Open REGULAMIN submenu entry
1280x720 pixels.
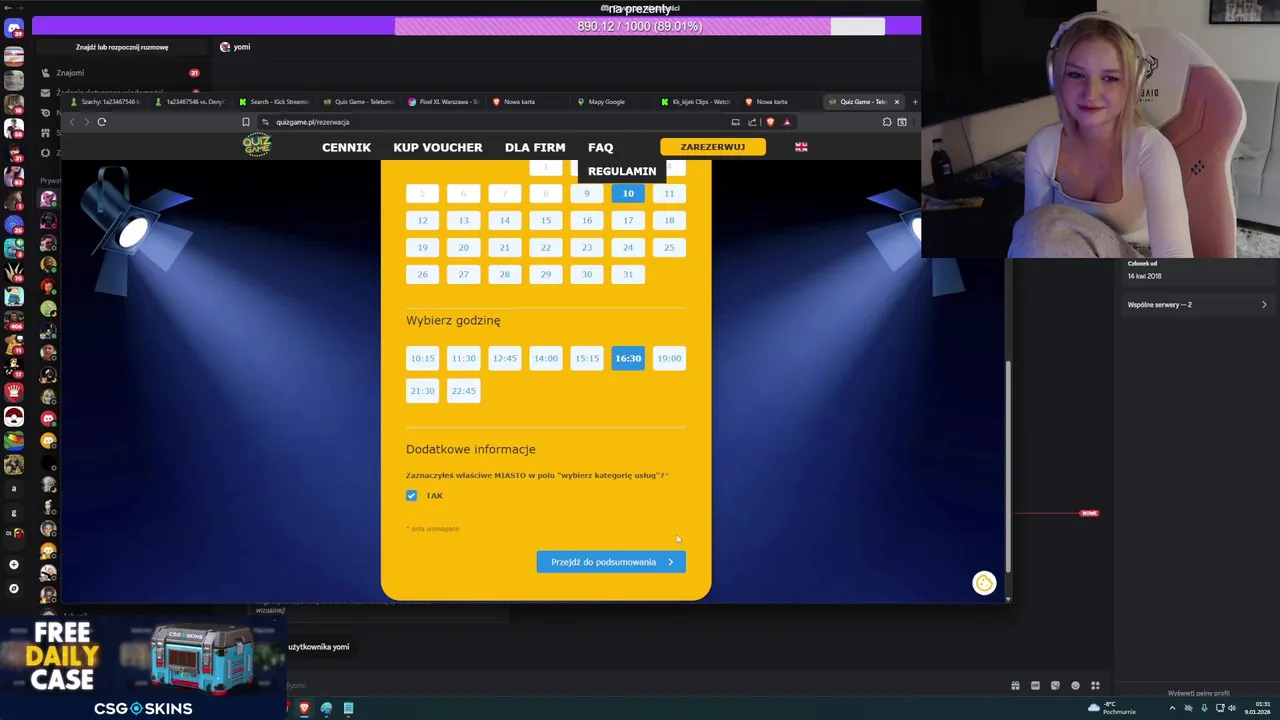[x=622, y=171]
